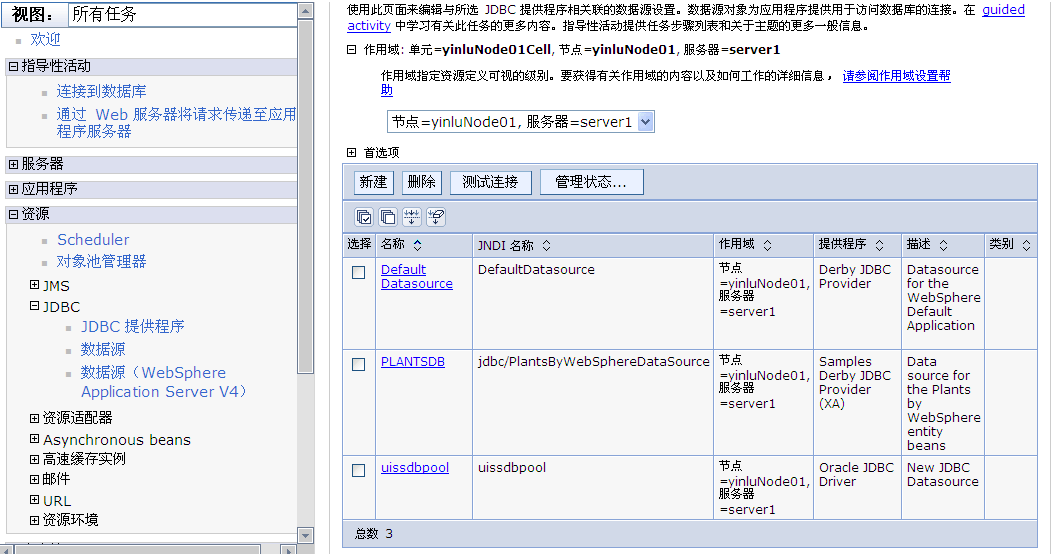Open JDBC 提供程序 in navigation tree
The width and height of the screenshot is (1052, 554).
coord(132,326)
